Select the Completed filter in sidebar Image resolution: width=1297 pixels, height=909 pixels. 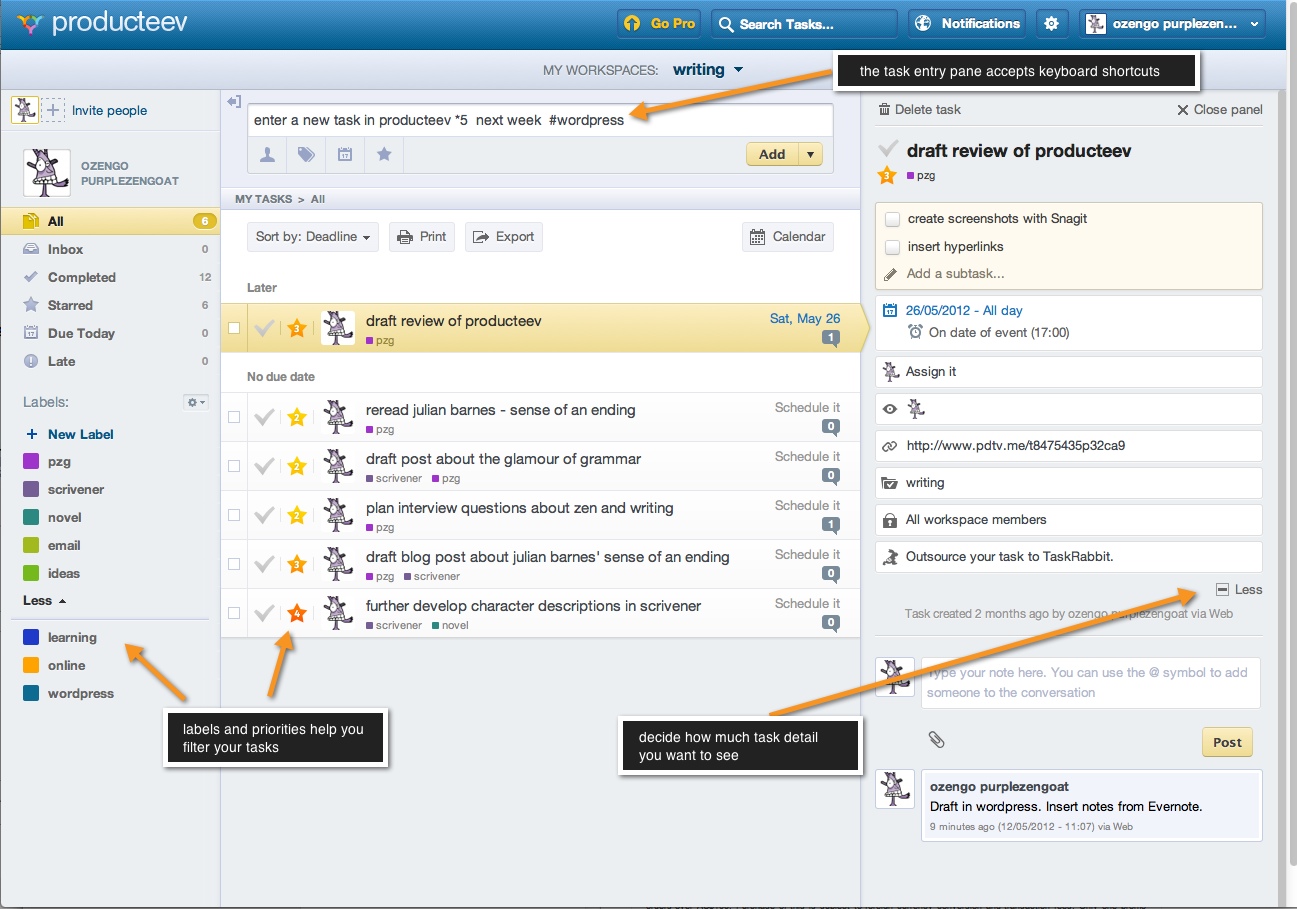pos(82,278)
